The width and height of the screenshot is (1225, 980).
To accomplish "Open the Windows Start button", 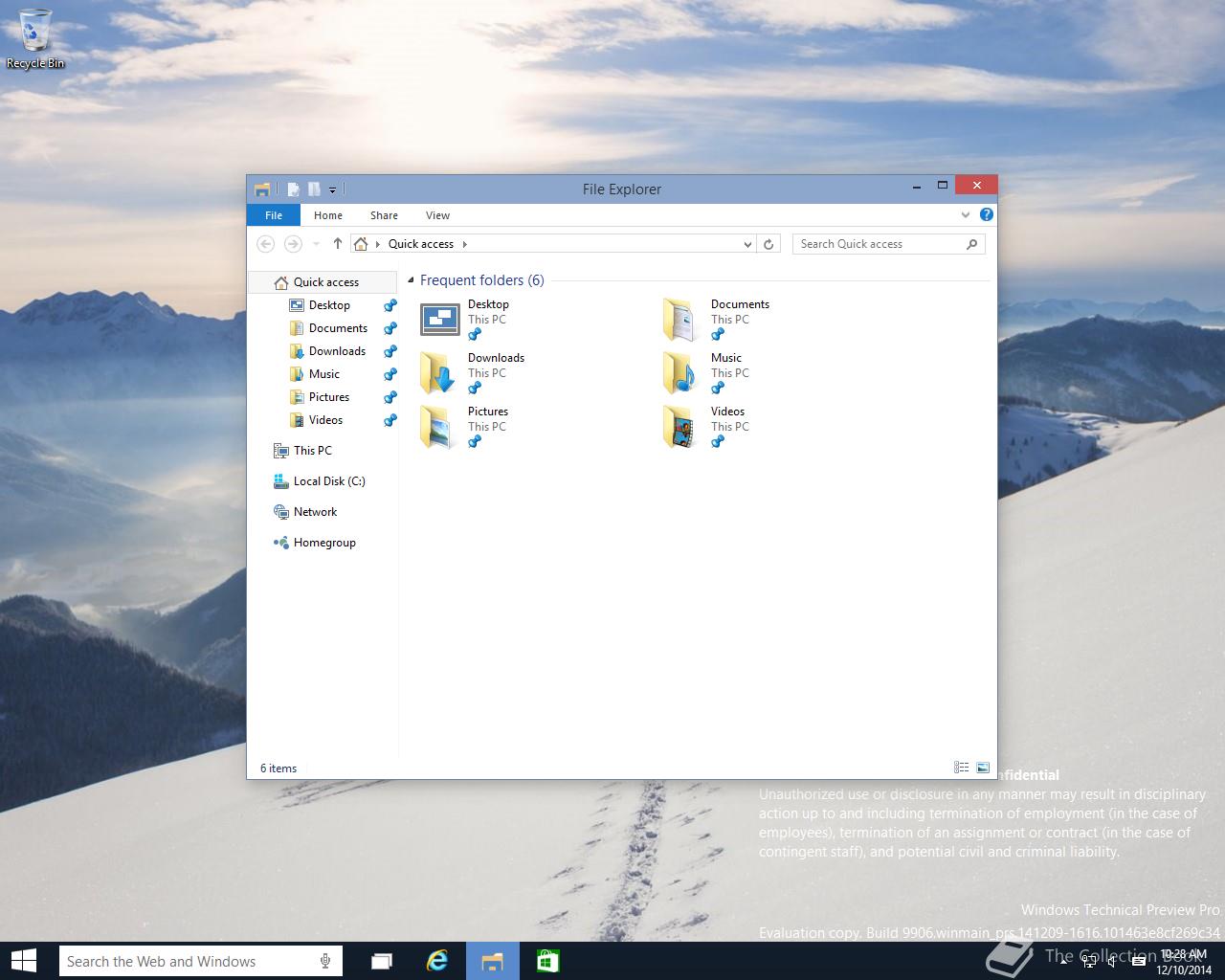I will coord(23,961).
